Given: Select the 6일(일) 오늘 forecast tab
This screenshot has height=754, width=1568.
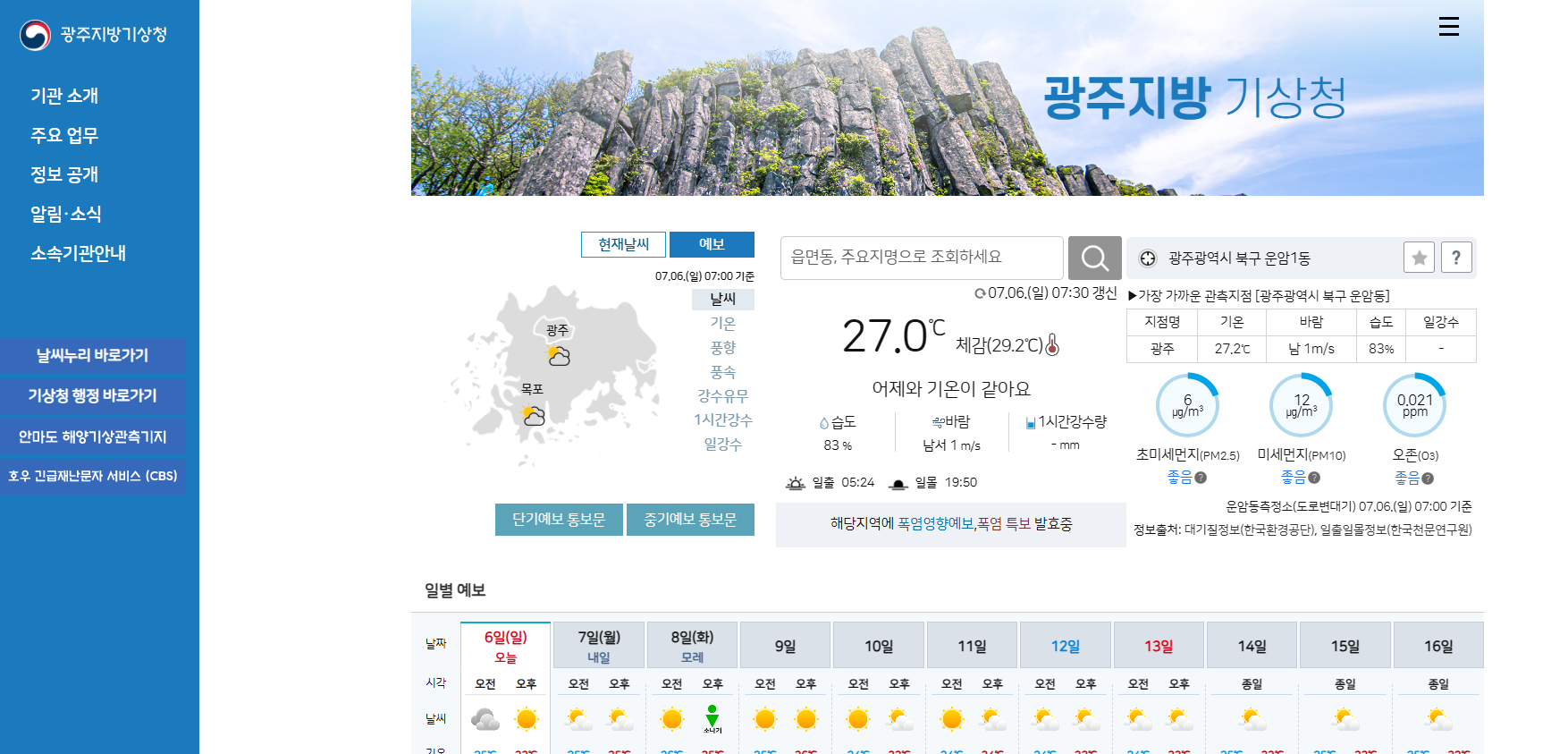Looking at the screenshot, I should (506, 646).
